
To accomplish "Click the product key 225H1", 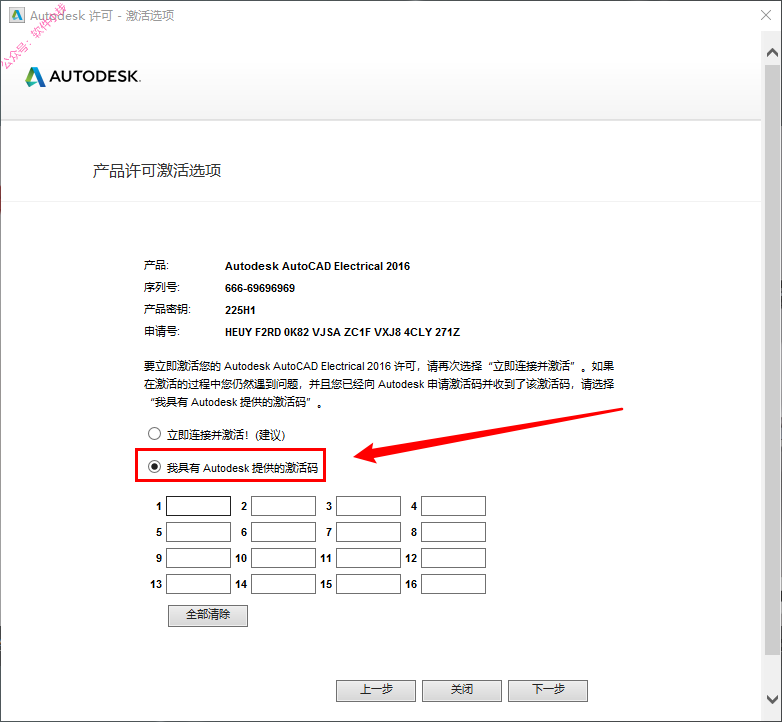I will [x=240, y=310].
